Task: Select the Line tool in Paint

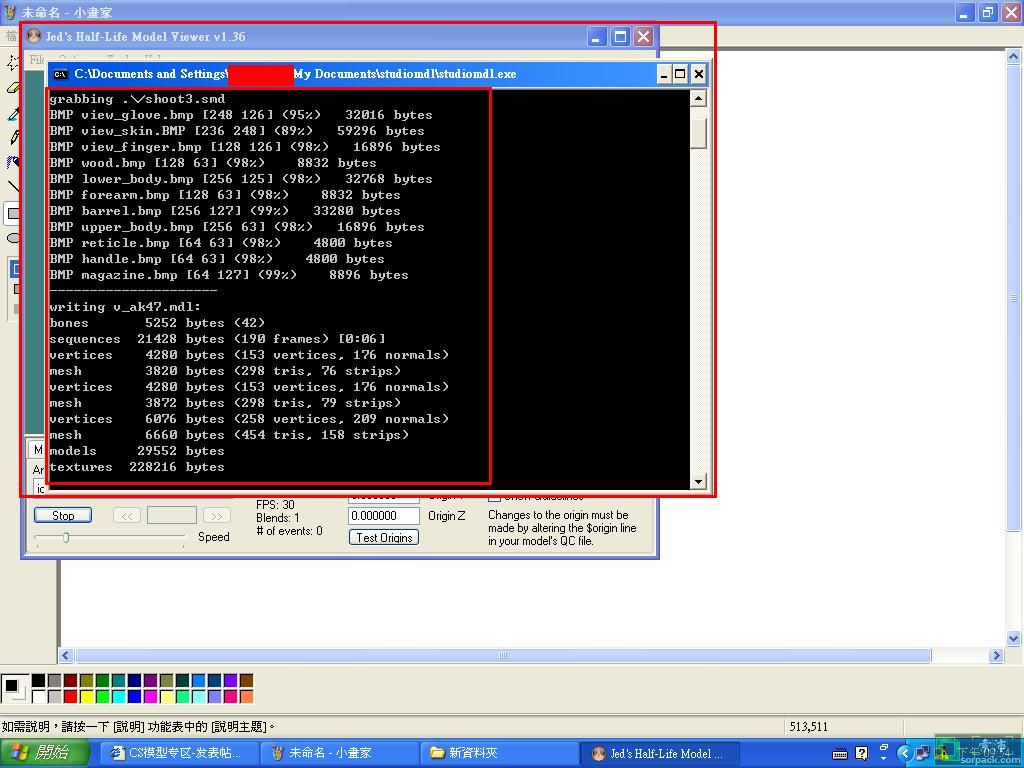Action: tap(12, 187)
